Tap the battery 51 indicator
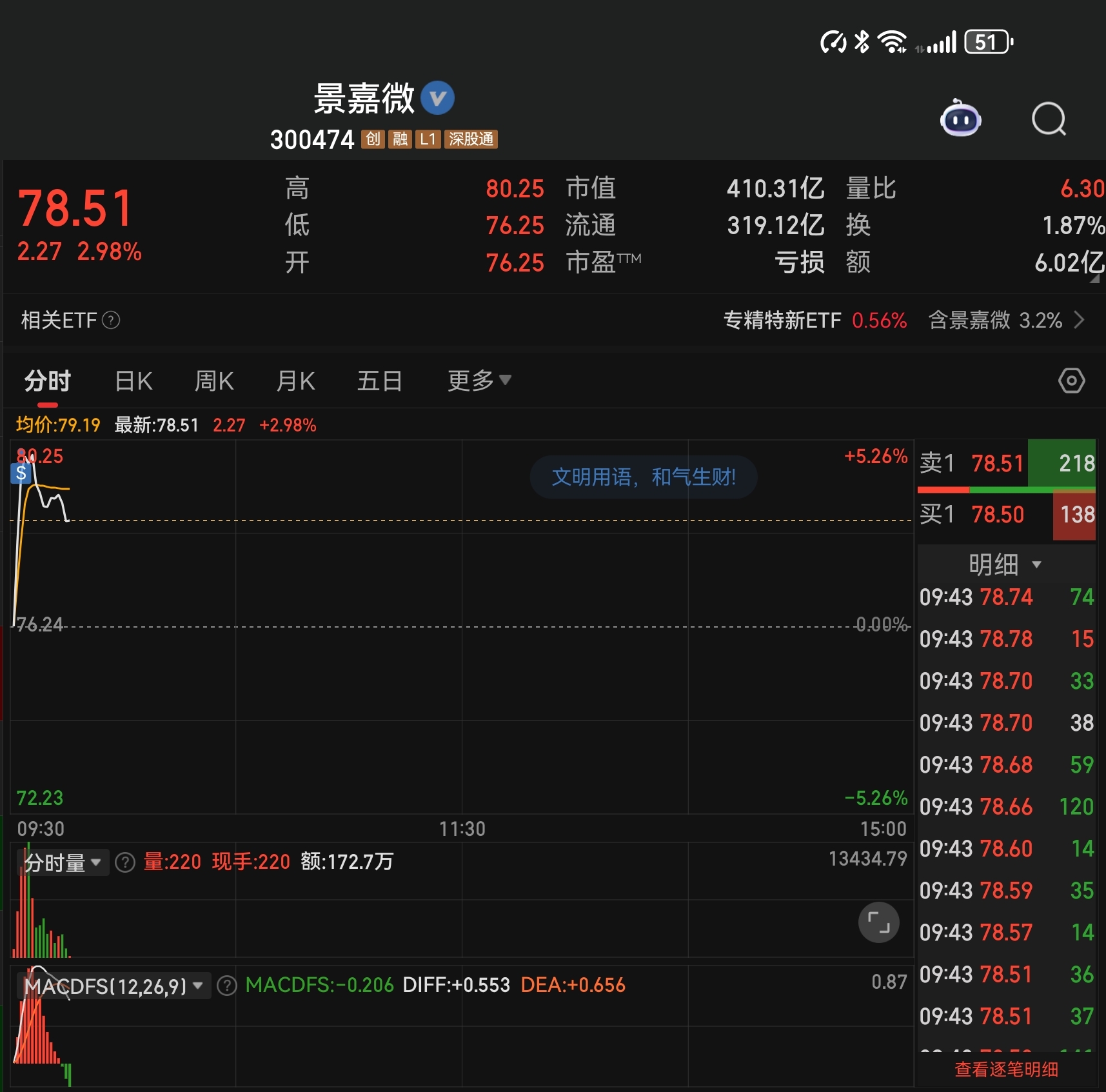Screen dimensions: 1106x1092 tap(989, 43)
